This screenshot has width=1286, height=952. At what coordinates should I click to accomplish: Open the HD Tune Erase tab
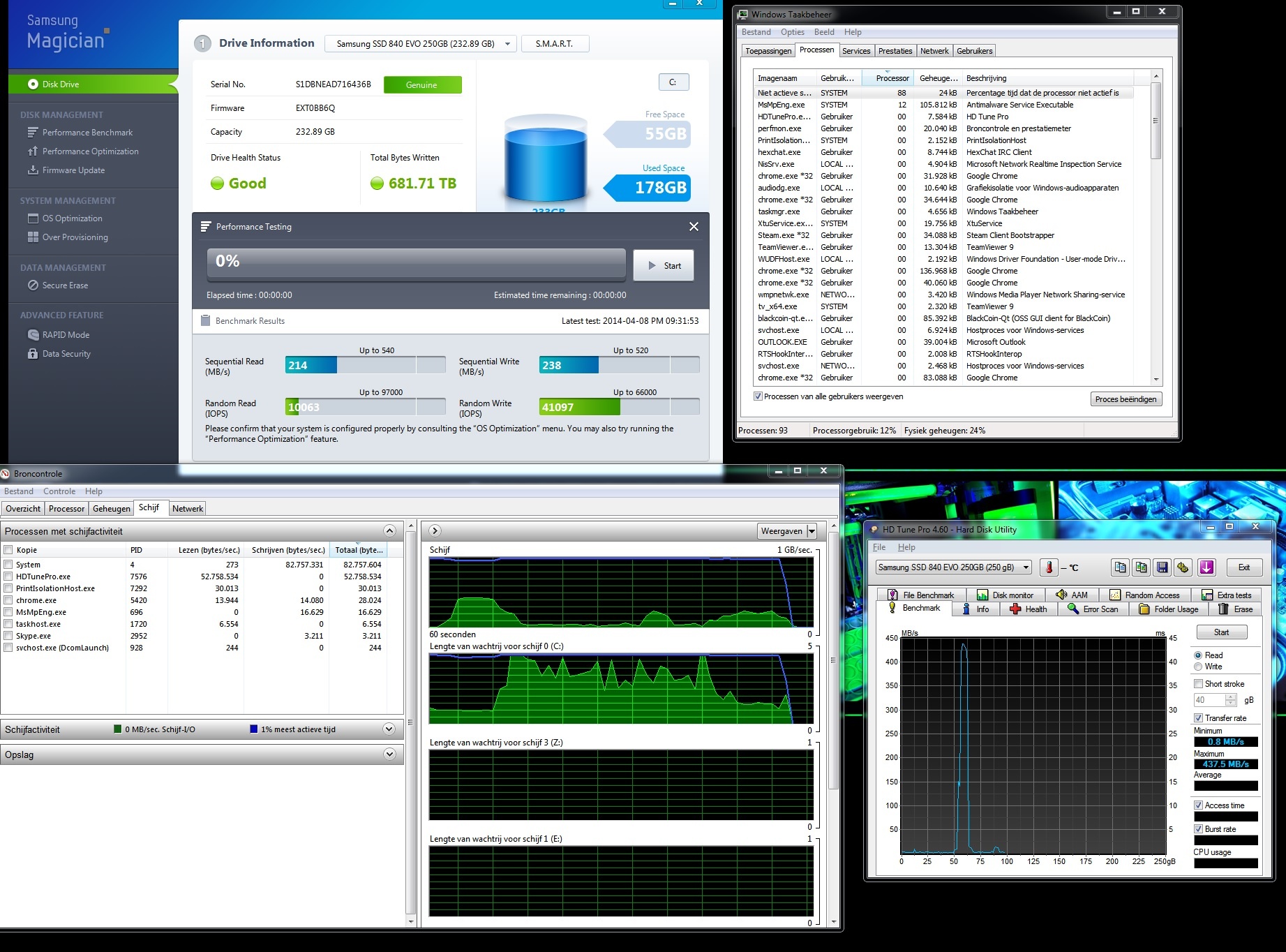pos(1236,609)
